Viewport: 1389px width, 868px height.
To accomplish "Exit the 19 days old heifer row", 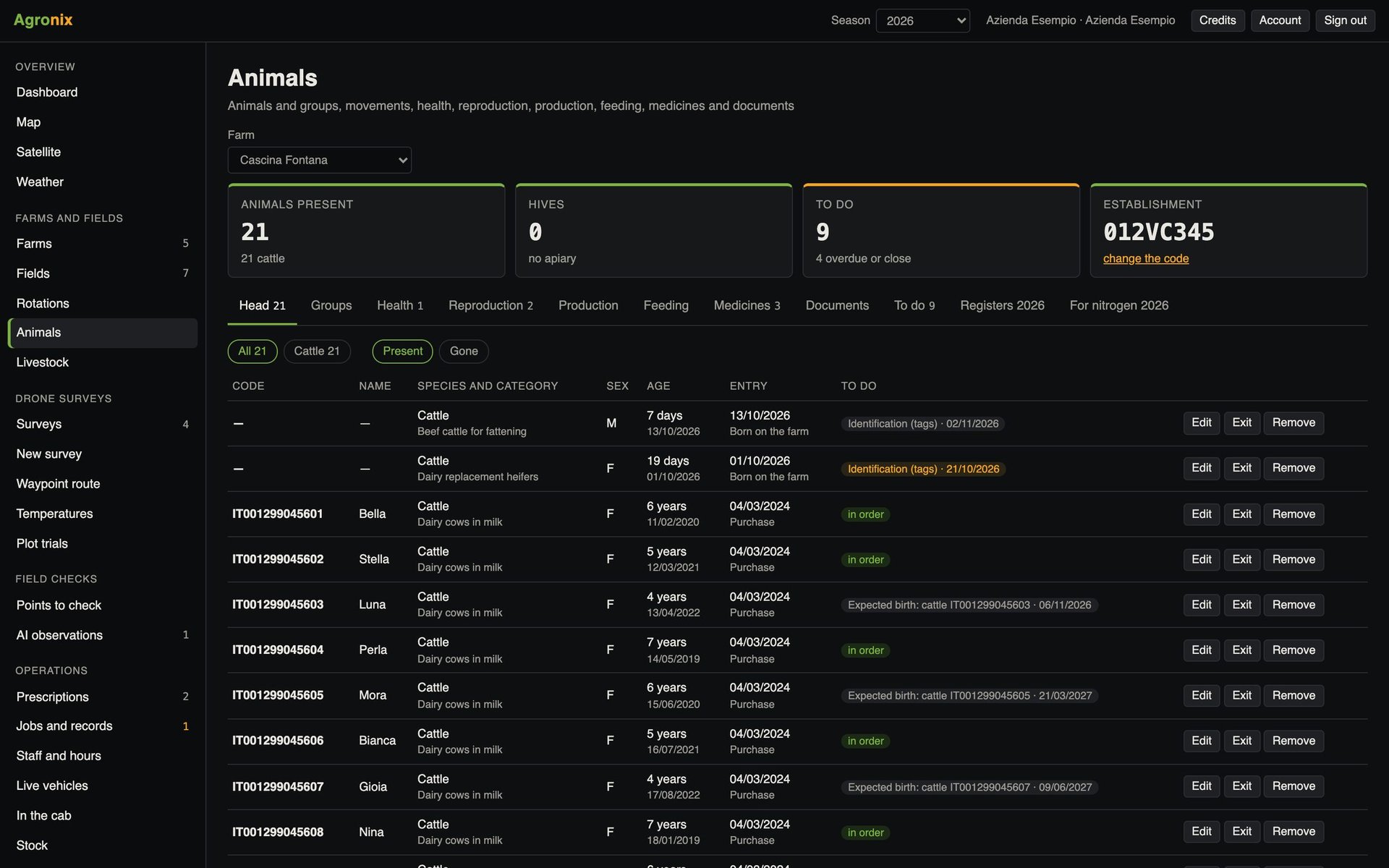I will (x=1241, y=468).
